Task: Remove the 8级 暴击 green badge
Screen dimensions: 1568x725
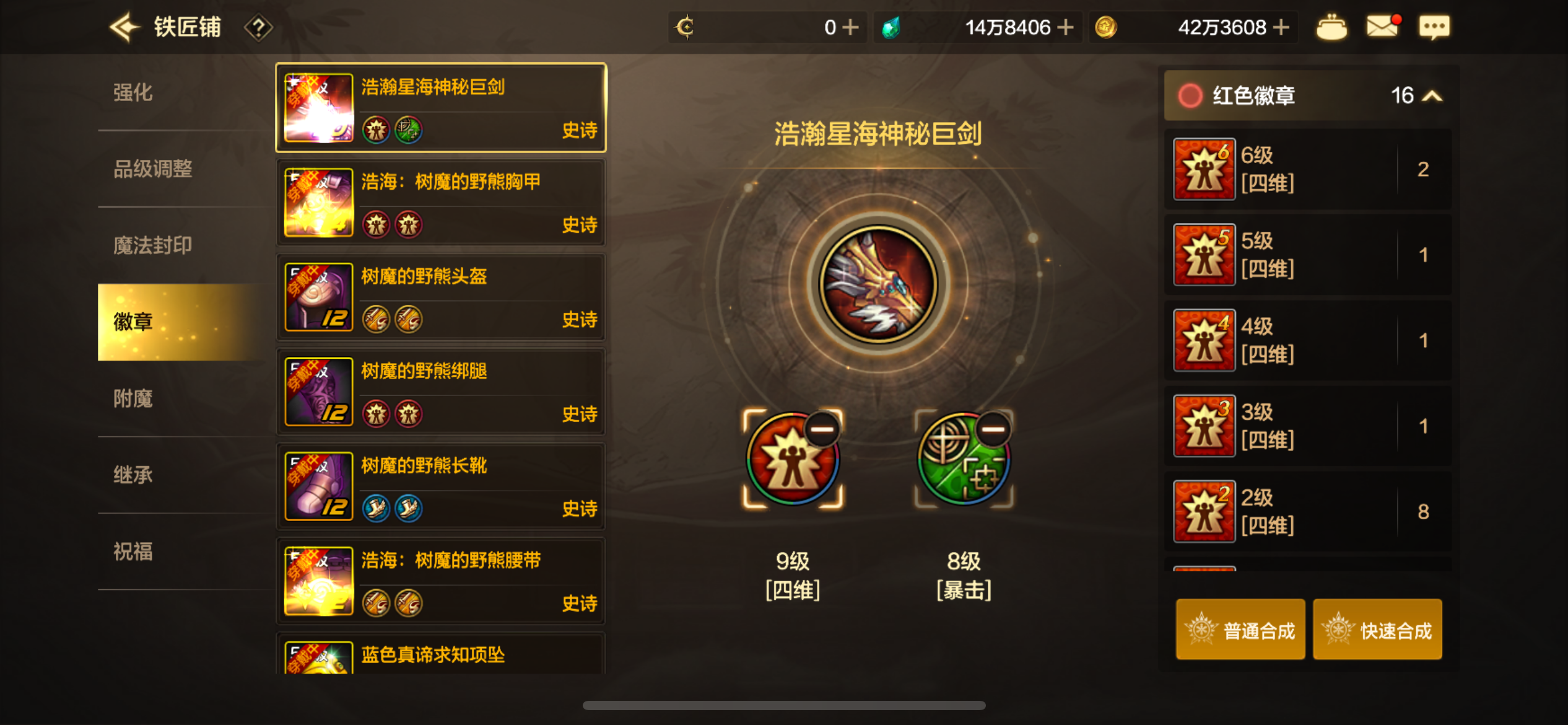Action: pyautogui.click(x=993, y=429)
